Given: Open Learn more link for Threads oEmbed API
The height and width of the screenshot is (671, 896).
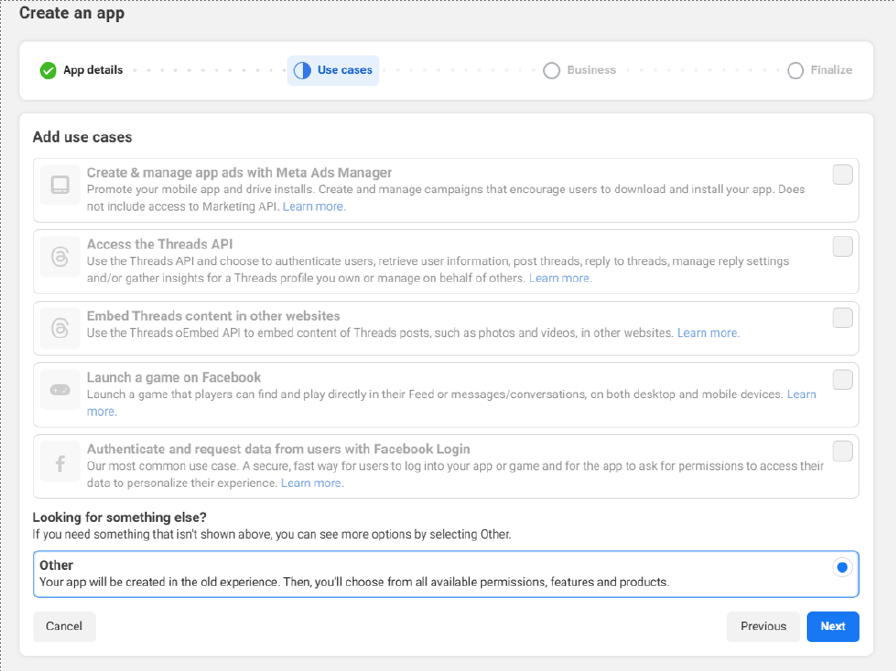Looking at the screenshot, I should coord(708,333).
